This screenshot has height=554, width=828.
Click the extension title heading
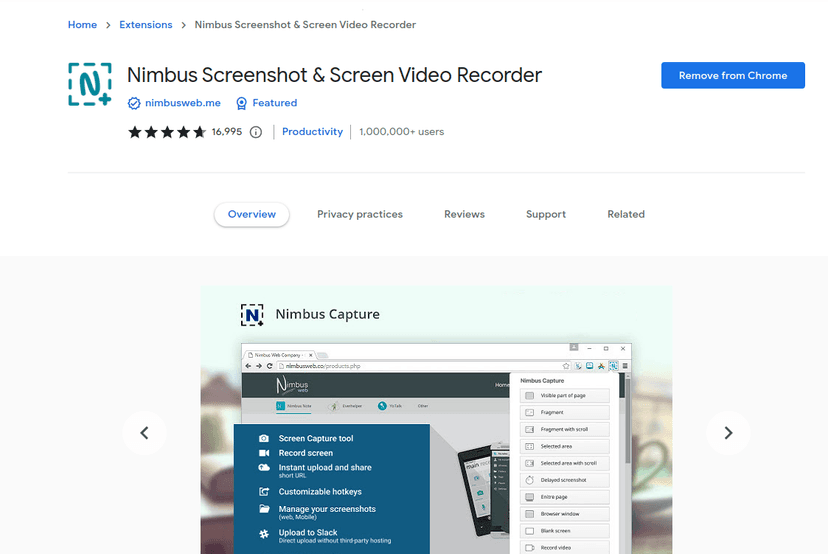[334, 75]
